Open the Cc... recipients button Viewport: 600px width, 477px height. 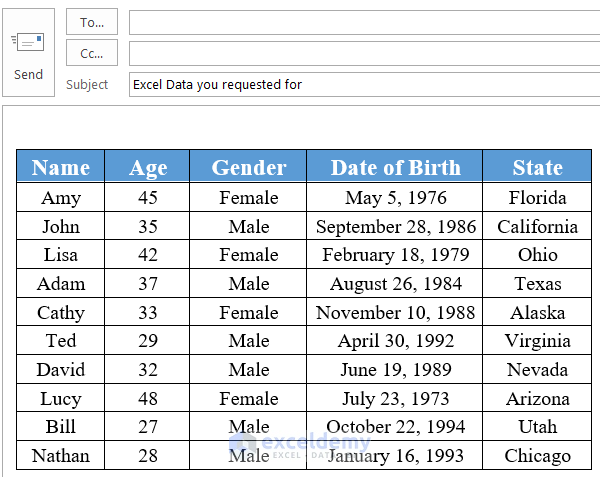pos(92,53)
